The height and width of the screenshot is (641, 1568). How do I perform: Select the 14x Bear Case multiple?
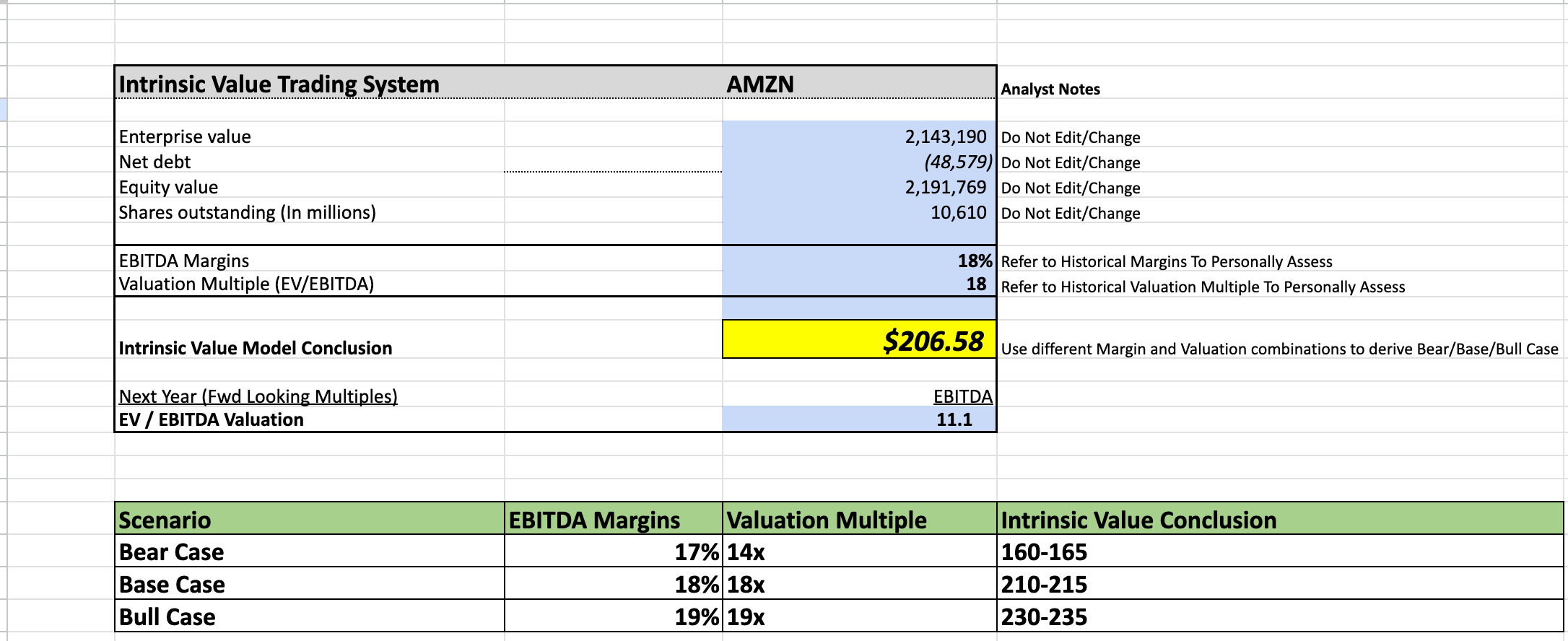click(860, 551)
